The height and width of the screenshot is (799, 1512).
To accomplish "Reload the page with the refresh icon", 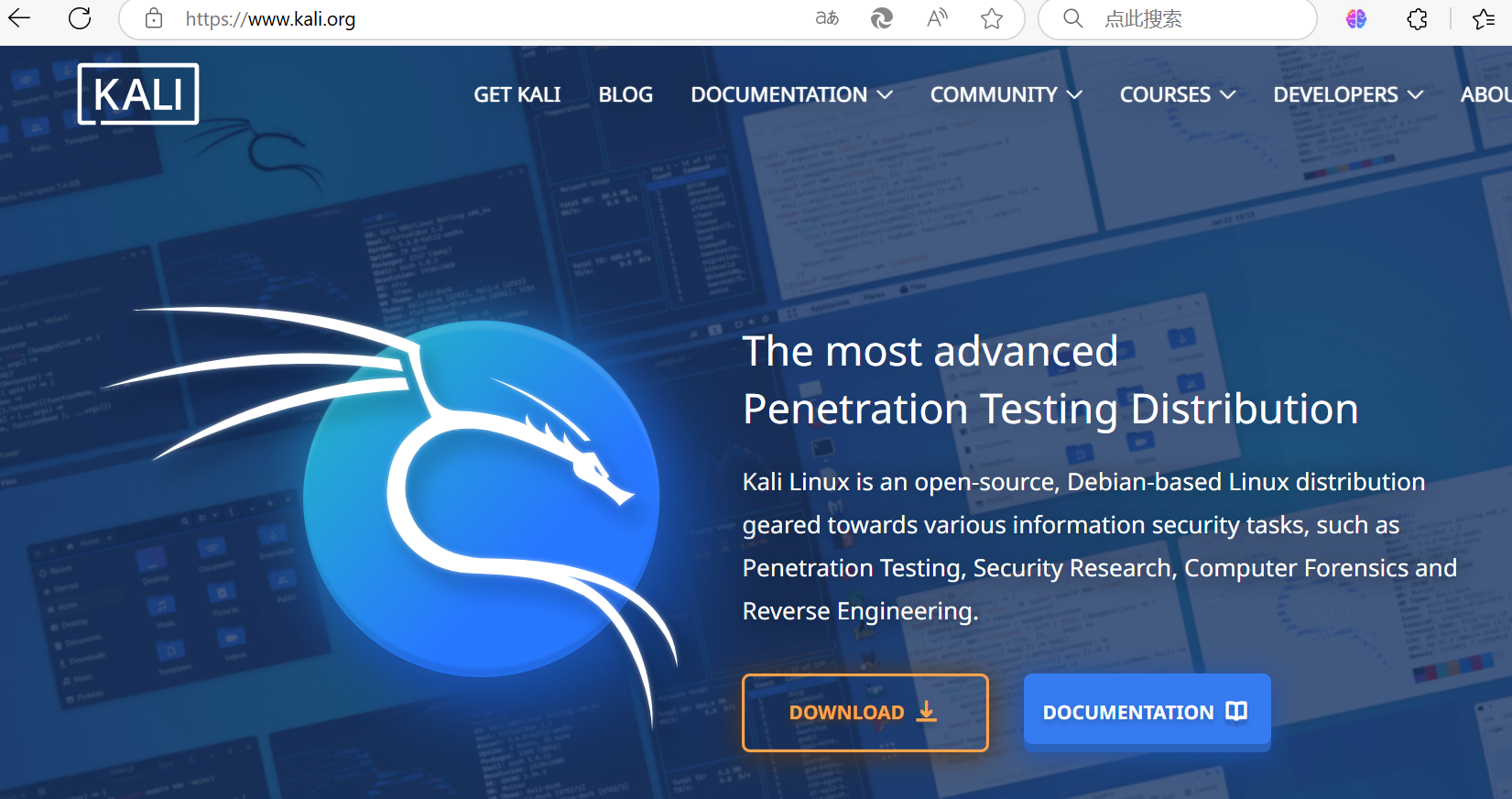I will [80, 18].
